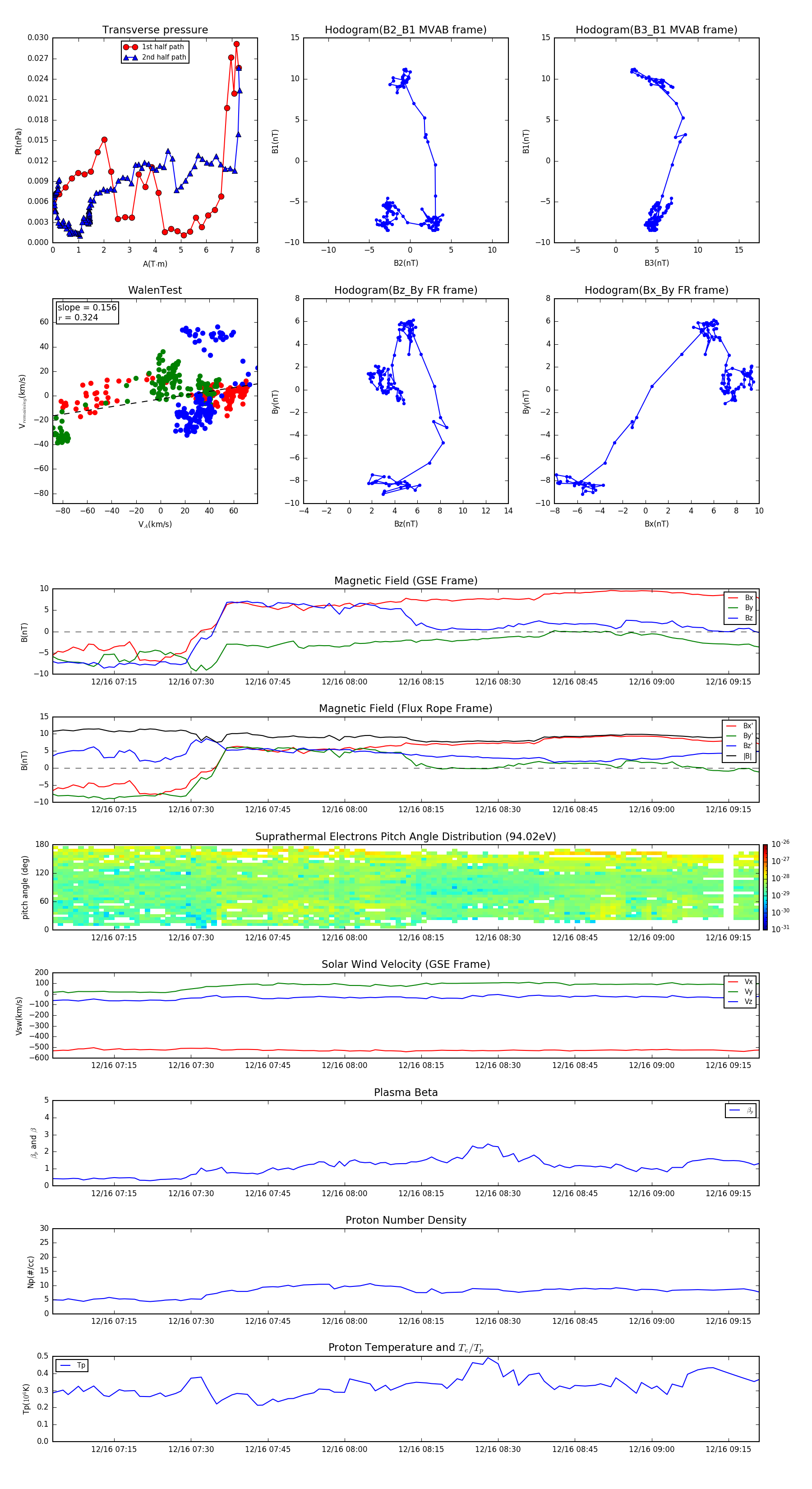This screenshot has height=1489, width=812.
Task: Click the 'Bz(nT)' x-axis label
Action: [x=406, y=524]
